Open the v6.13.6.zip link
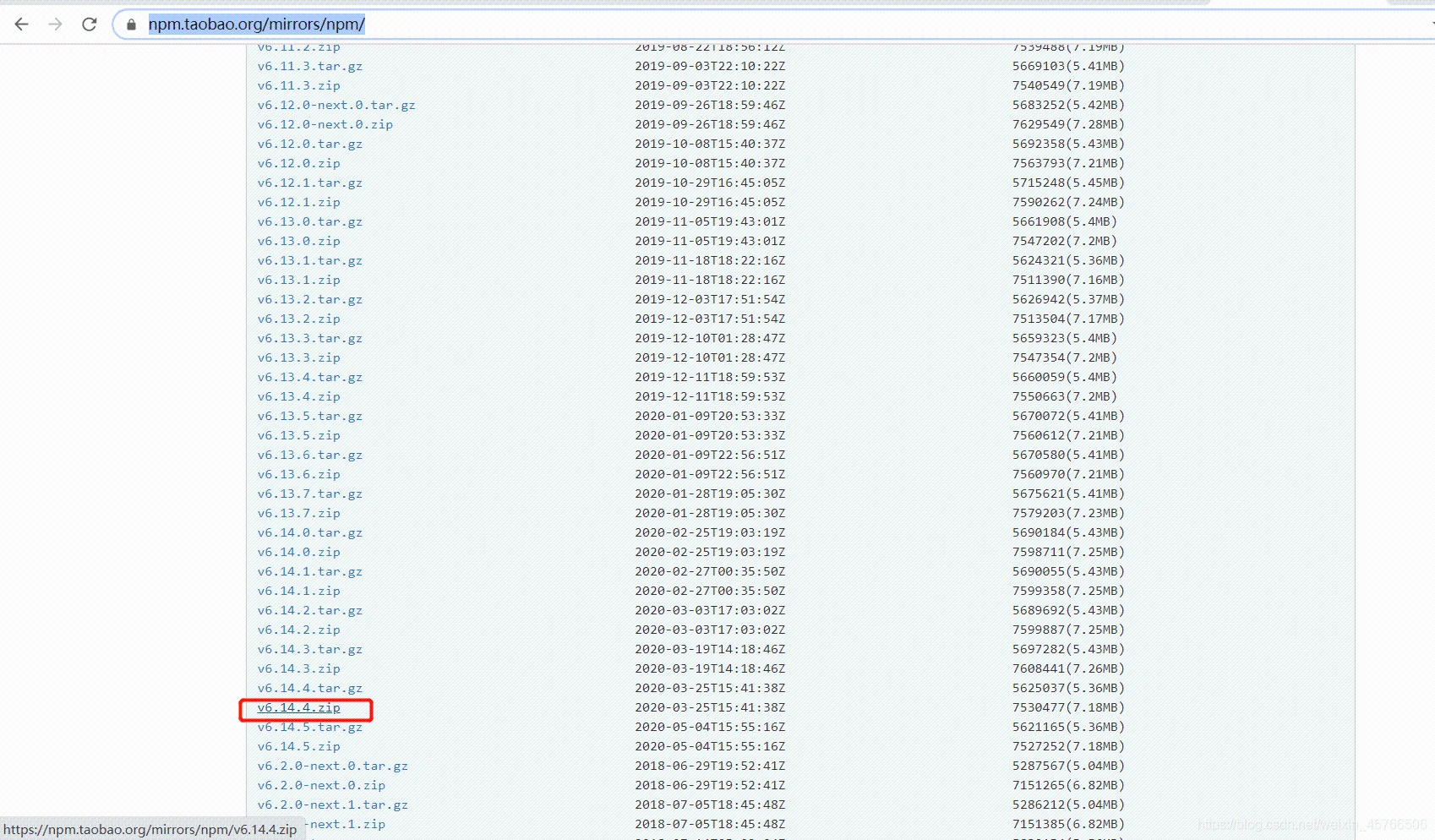 pyautogui.click(x=299, y=475)
